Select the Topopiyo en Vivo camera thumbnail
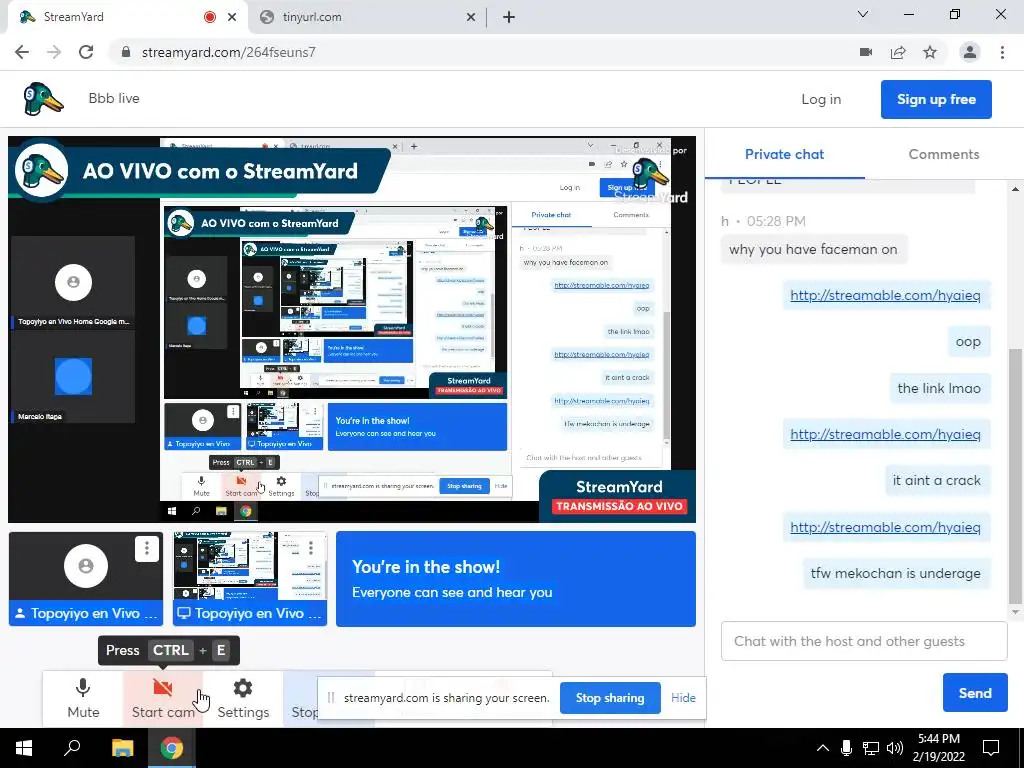Screen dimensions: 1024x768 click(x=86, y=579)
